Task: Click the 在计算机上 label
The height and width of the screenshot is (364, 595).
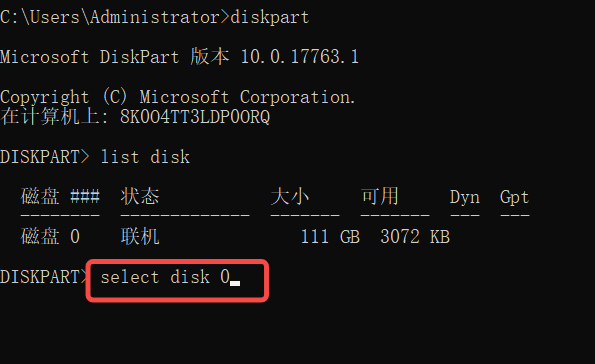Action: point(50,117)
